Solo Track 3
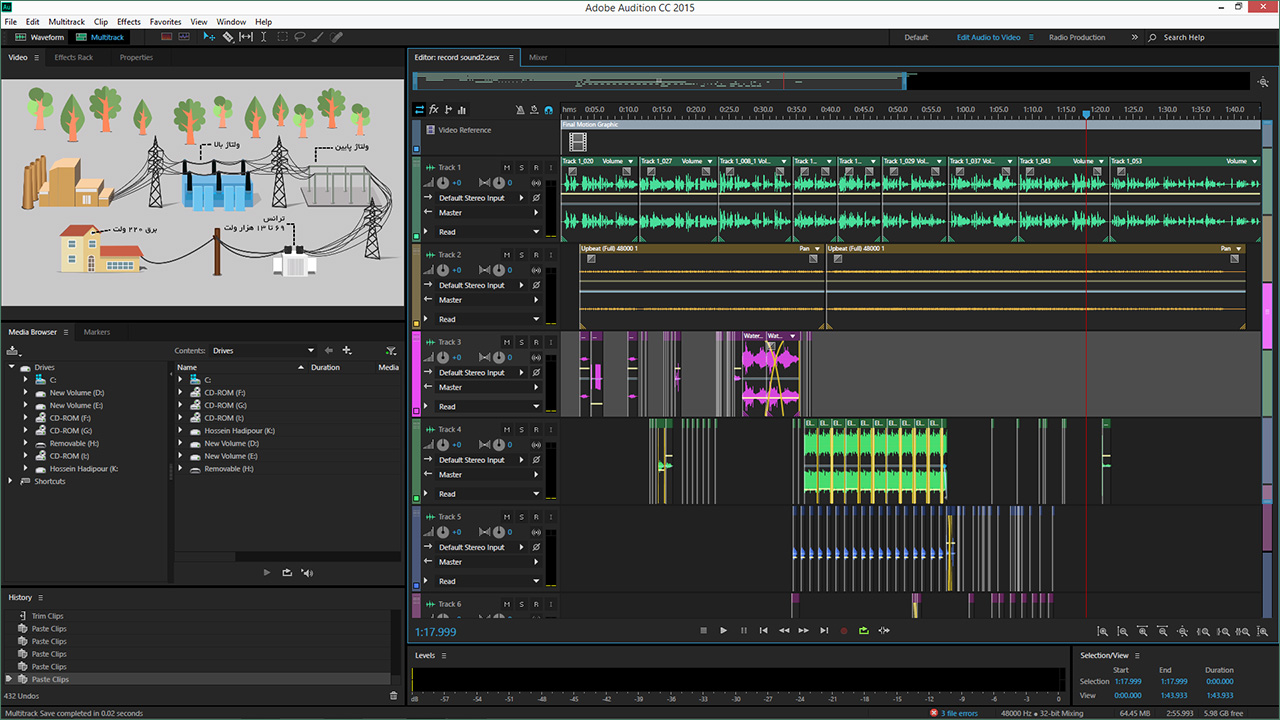 [521, 342]
